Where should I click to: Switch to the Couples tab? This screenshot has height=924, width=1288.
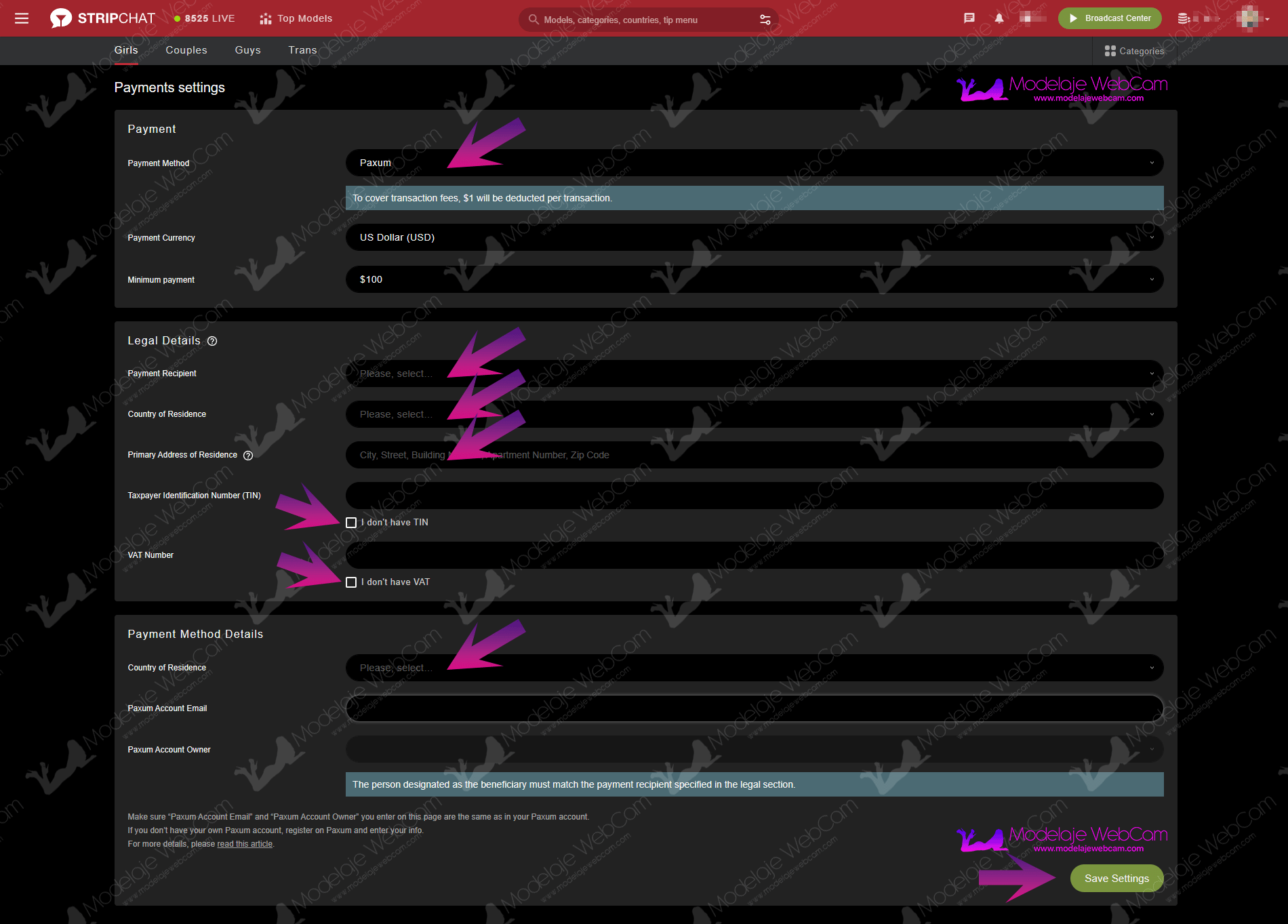click(x=186, y=50)
